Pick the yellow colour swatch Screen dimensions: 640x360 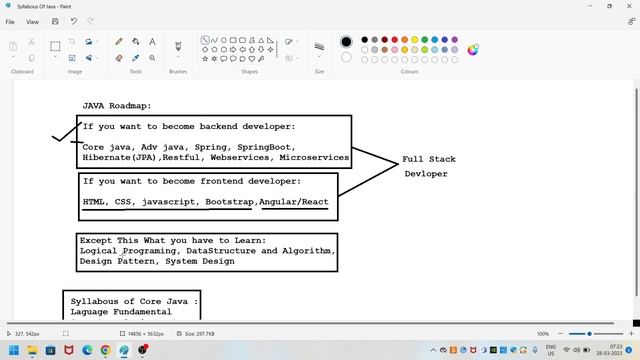[x=415, y=40]
